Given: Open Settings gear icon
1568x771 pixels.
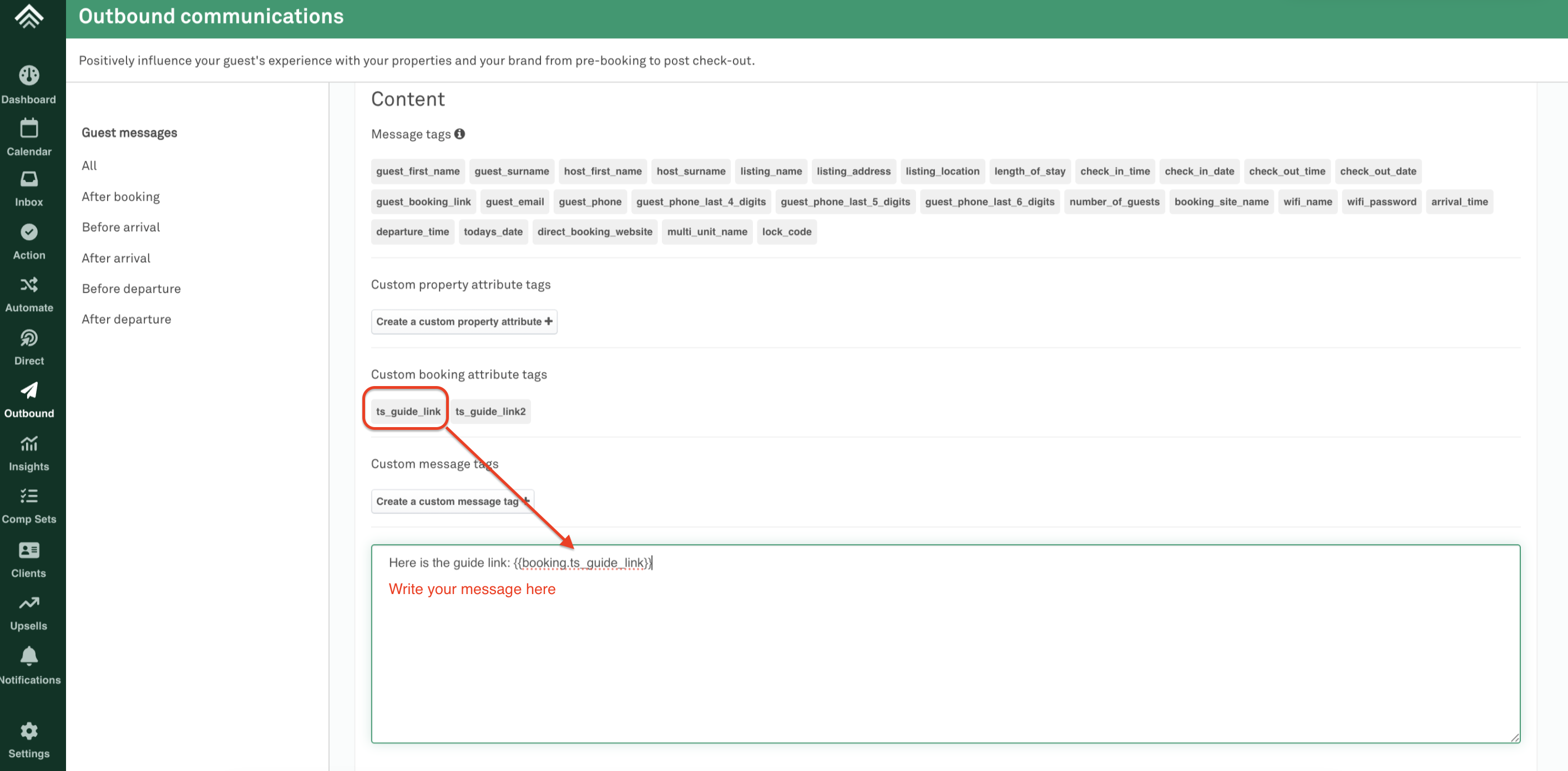Looking at the screenshot, I should 29,730.
